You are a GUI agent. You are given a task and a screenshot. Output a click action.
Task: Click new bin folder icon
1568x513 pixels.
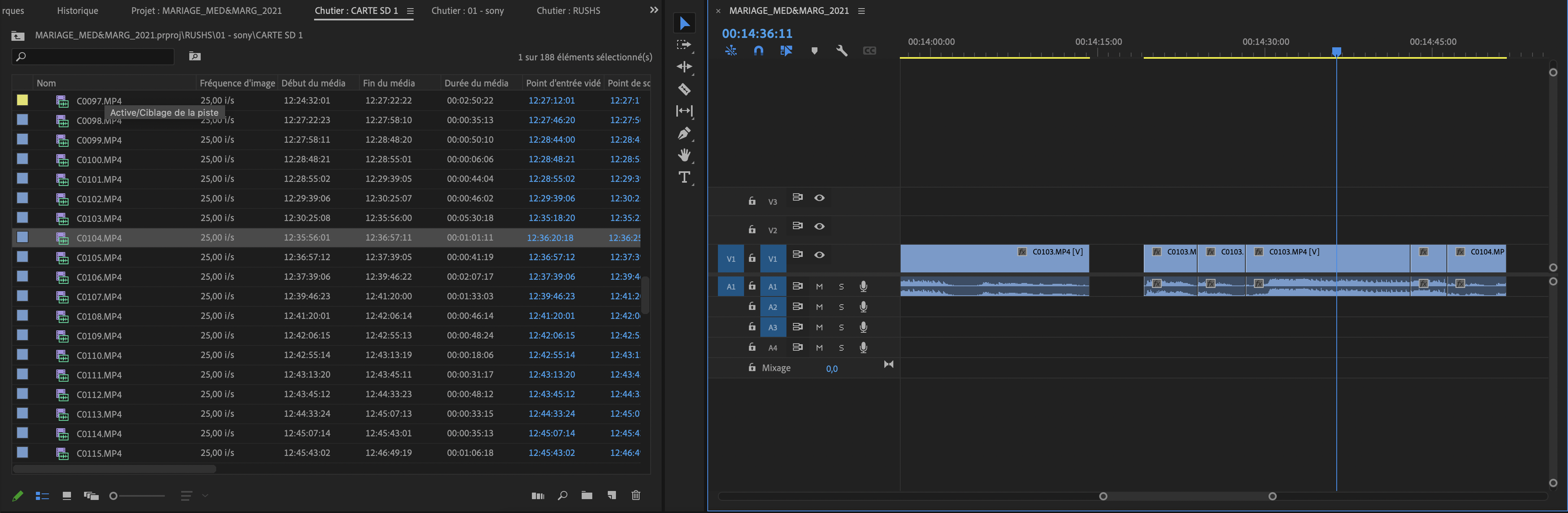point(587,495)
